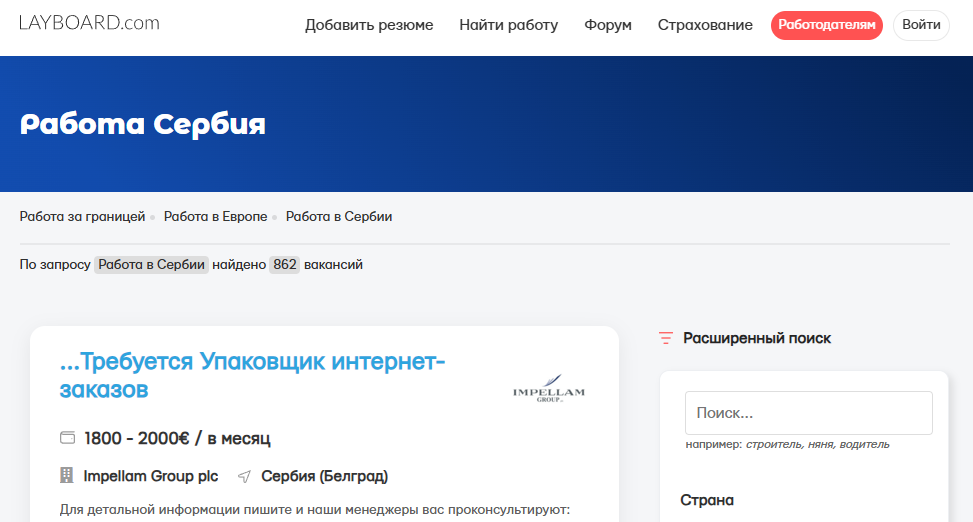Click the Расширенный поиск heading
The width and height of the screenshot is (973, 522).
(757, 338)
